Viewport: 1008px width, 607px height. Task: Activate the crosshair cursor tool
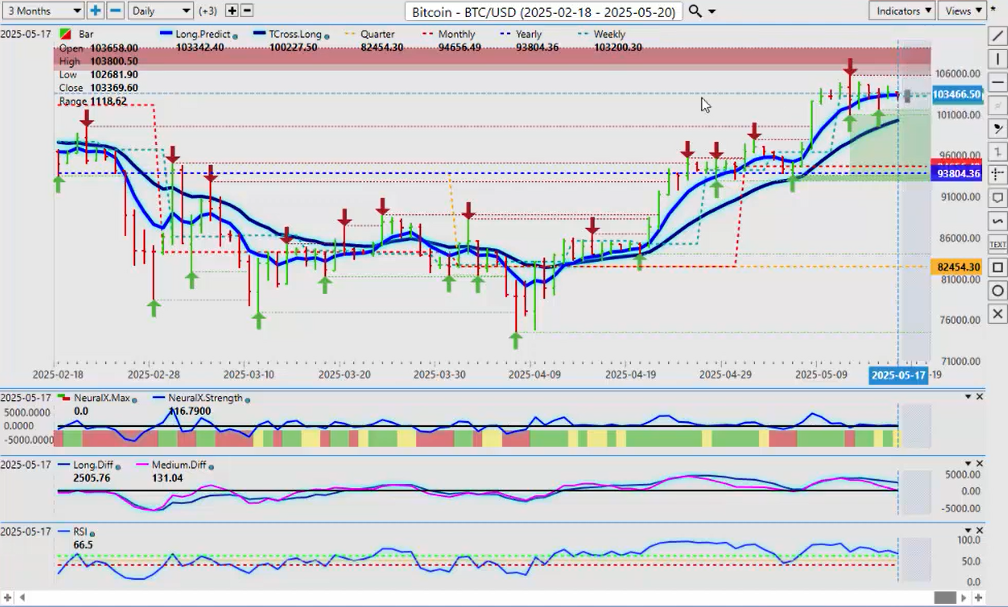(x=997, y=174)
